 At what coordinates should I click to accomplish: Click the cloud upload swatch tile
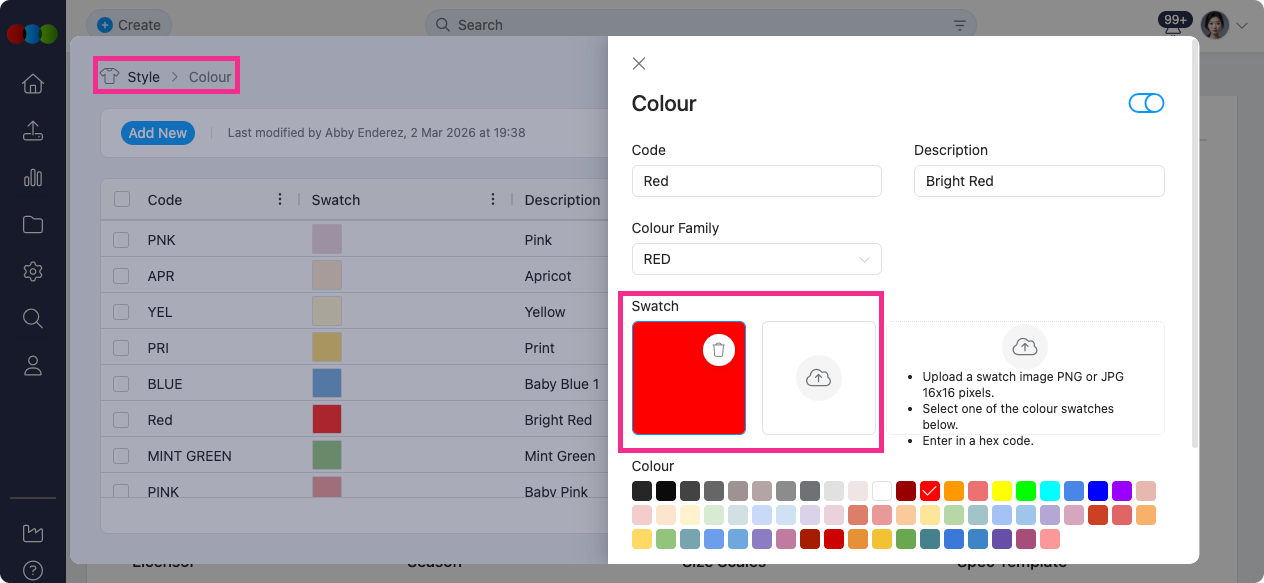pyautogui.click(x=818, y=378)
